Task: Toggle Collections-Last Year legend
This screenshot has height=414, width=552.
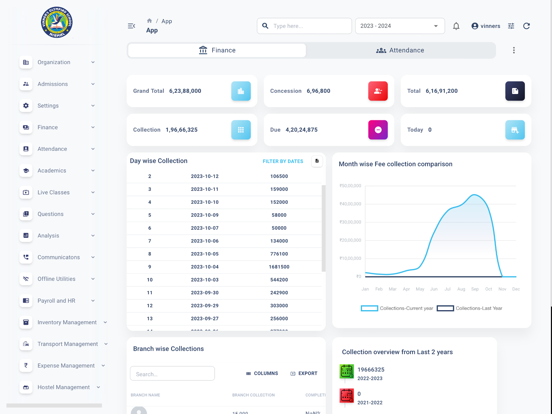Action: coord(469,308)
